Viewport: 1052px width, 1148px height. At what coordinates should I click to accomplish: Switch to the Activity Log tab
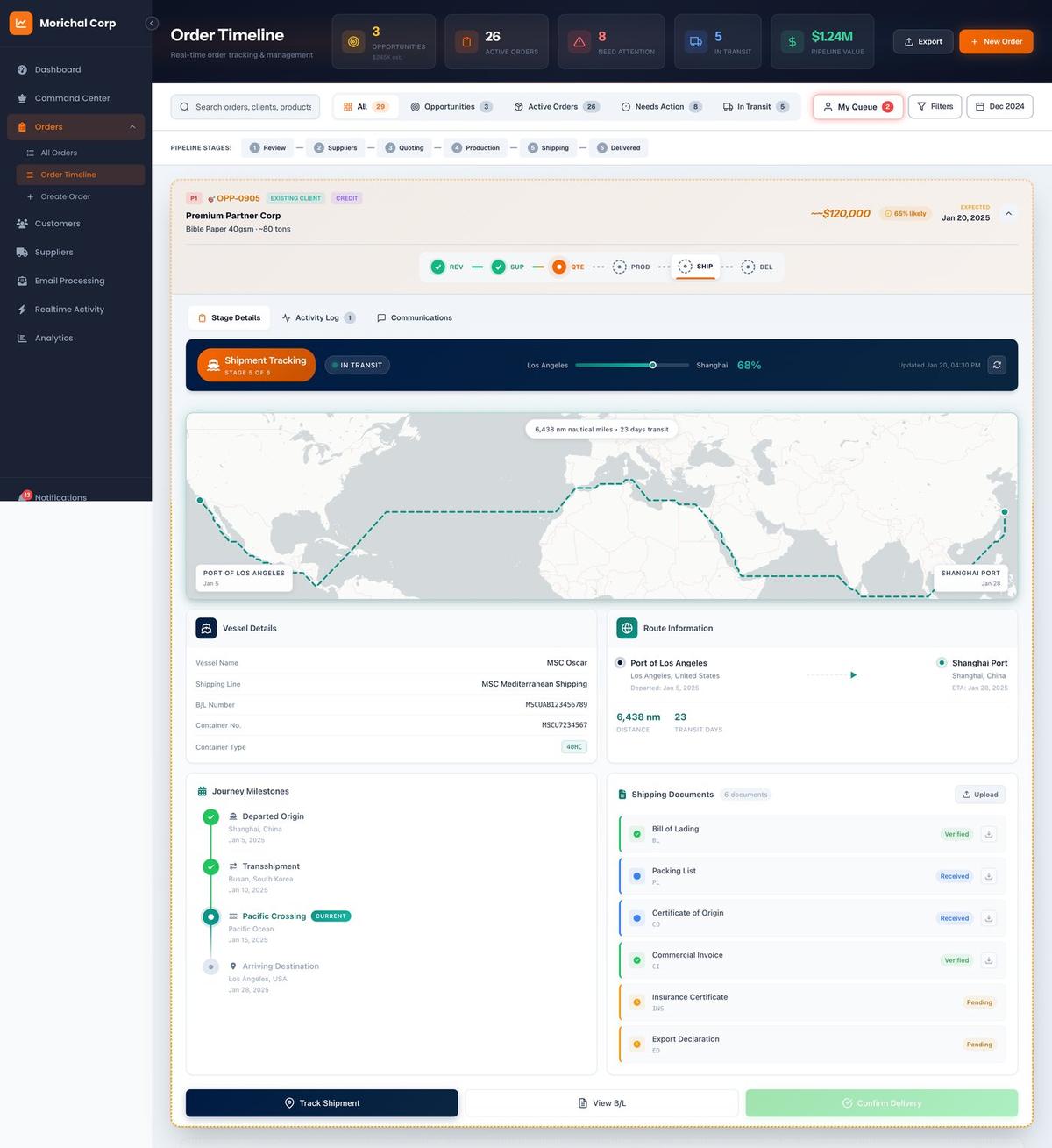click(317, 318)
